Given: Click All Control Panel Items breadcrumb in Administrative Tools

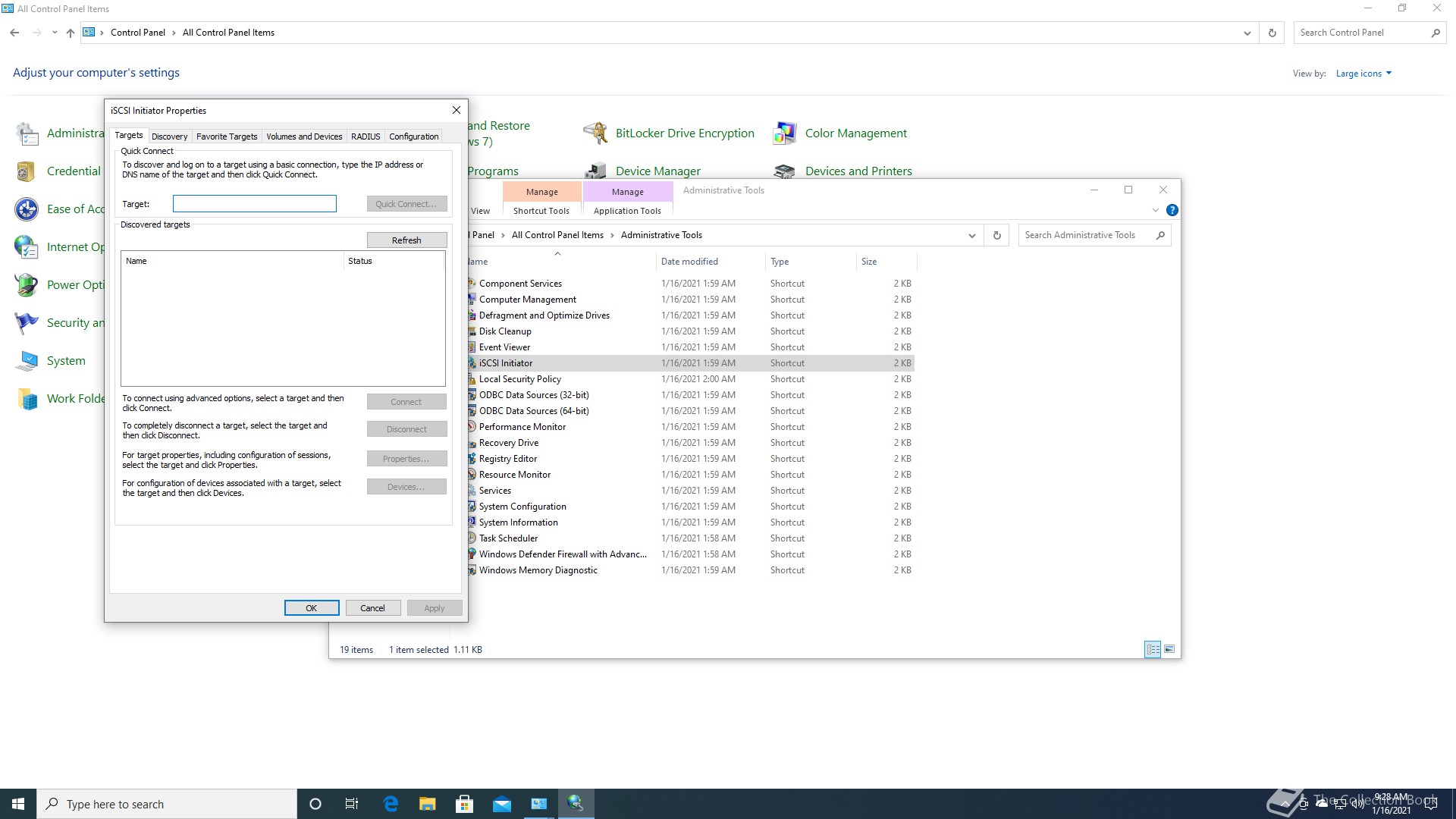Looking at the screenshot, I should click(557, 235).
